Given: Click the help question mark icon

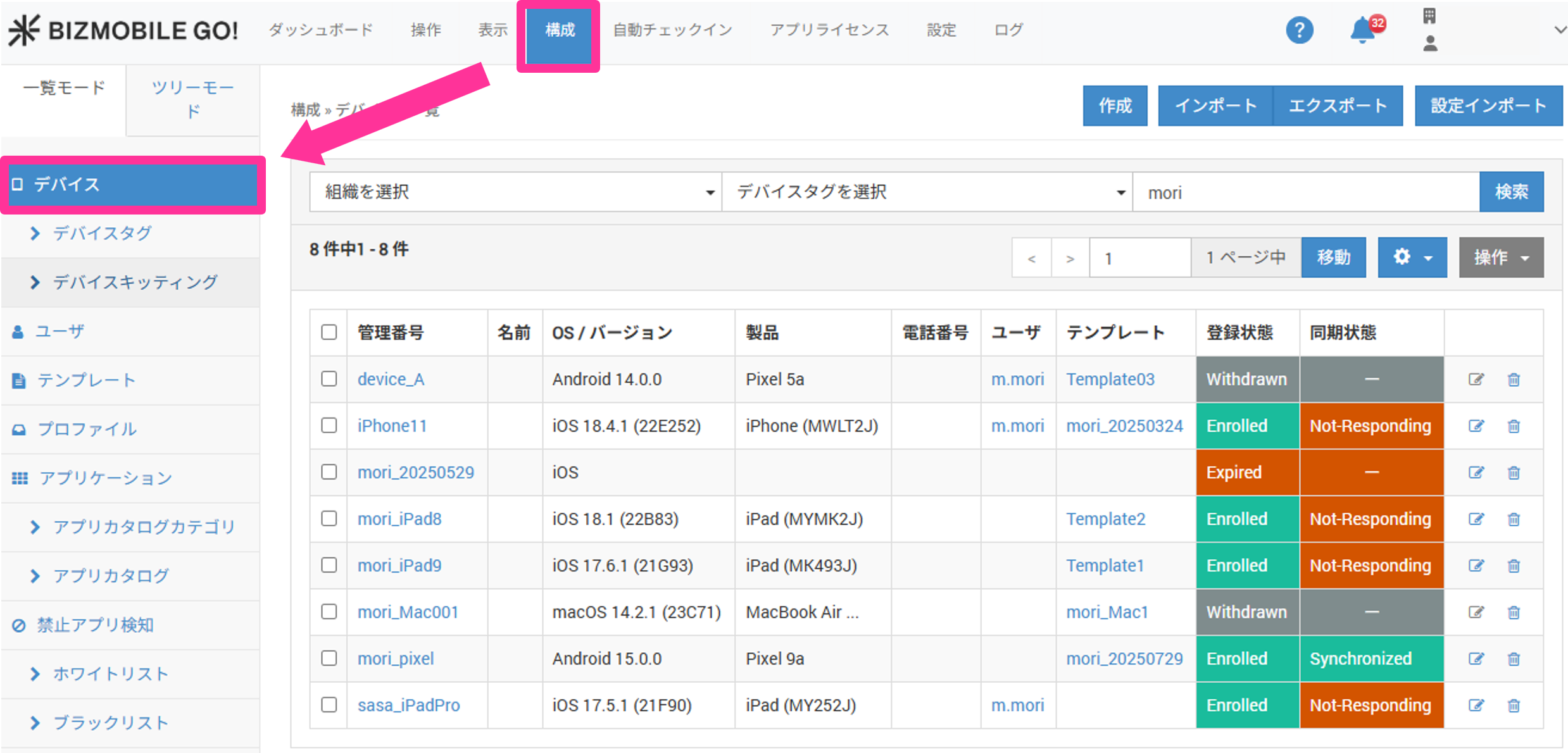Looking at the screenshot, I should (x=1299, y=30).
